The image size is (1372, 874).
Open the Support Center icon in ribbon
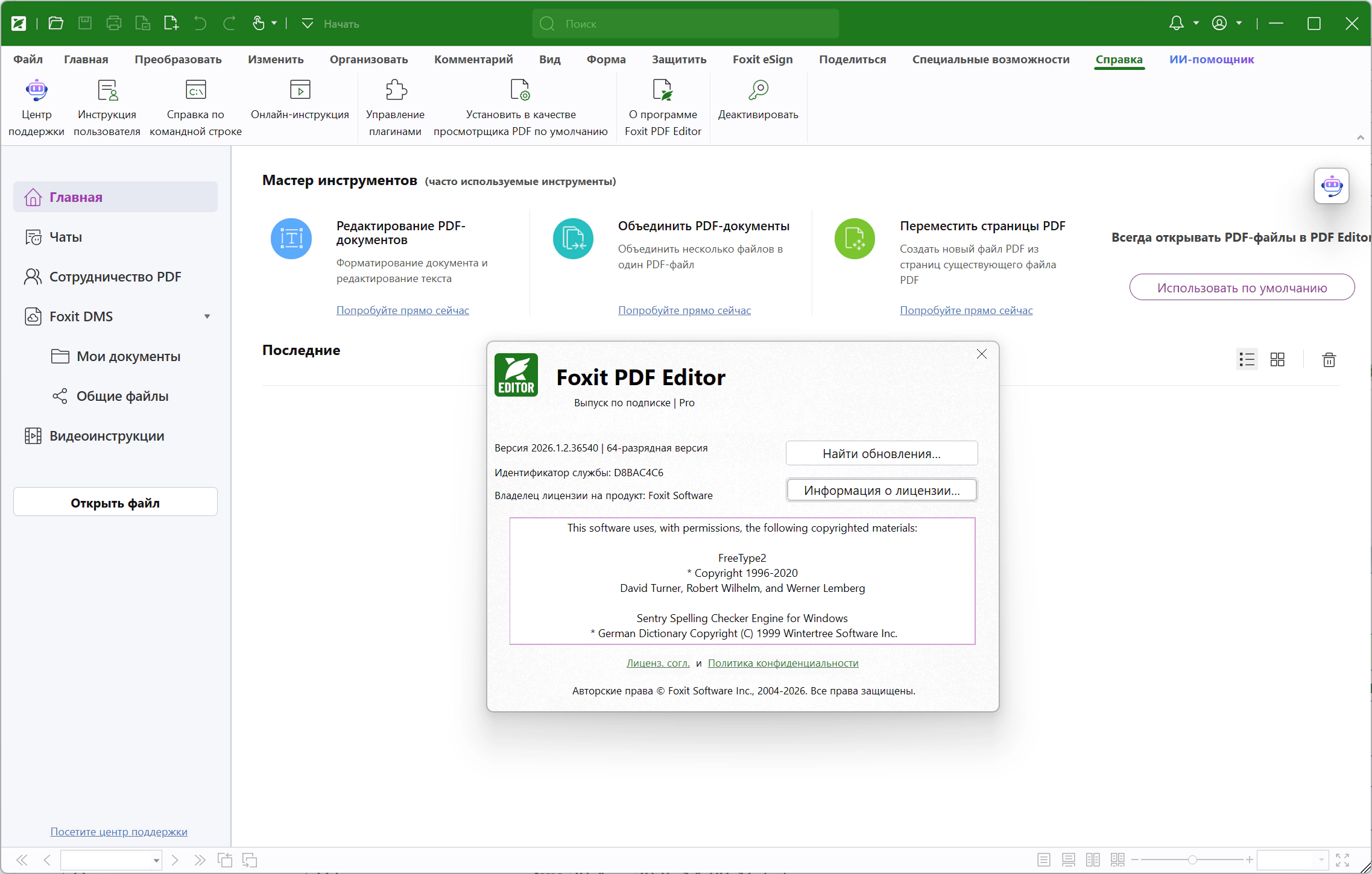[36, 90]
